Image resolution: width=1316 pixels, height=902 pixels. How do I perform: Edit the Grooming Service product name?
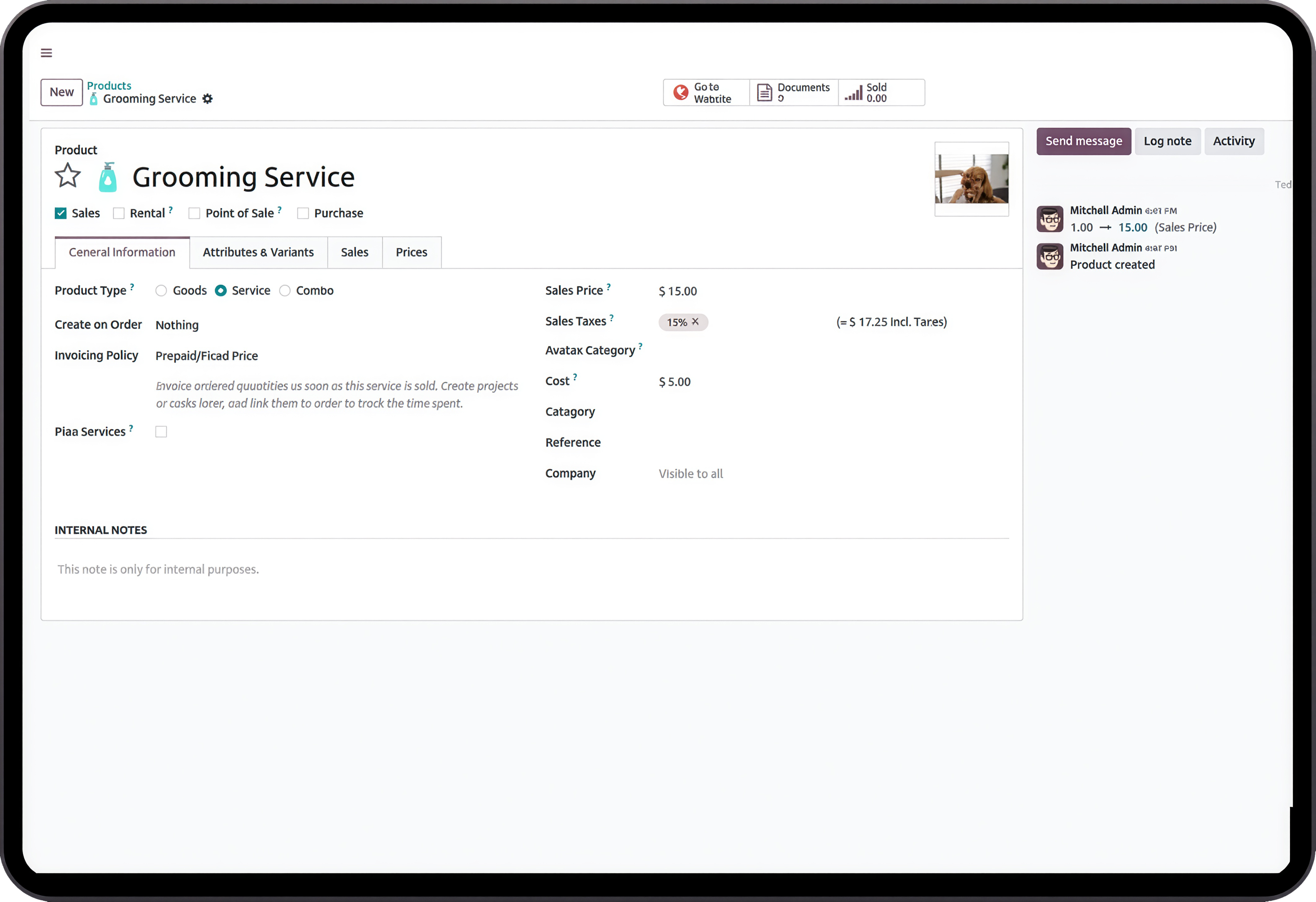243,177
